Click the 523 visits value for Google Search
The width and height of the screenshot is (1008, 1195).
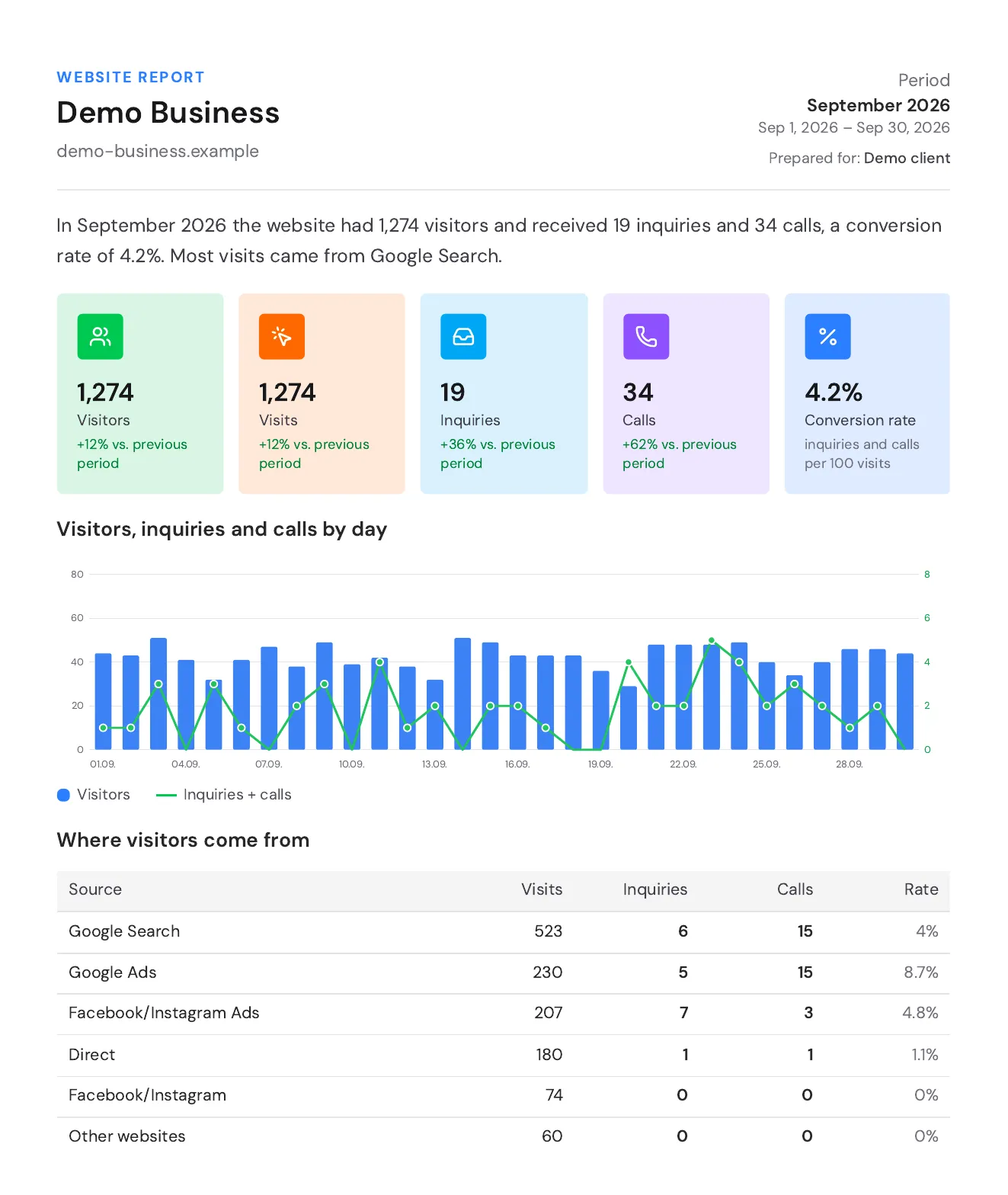[549, 931]
